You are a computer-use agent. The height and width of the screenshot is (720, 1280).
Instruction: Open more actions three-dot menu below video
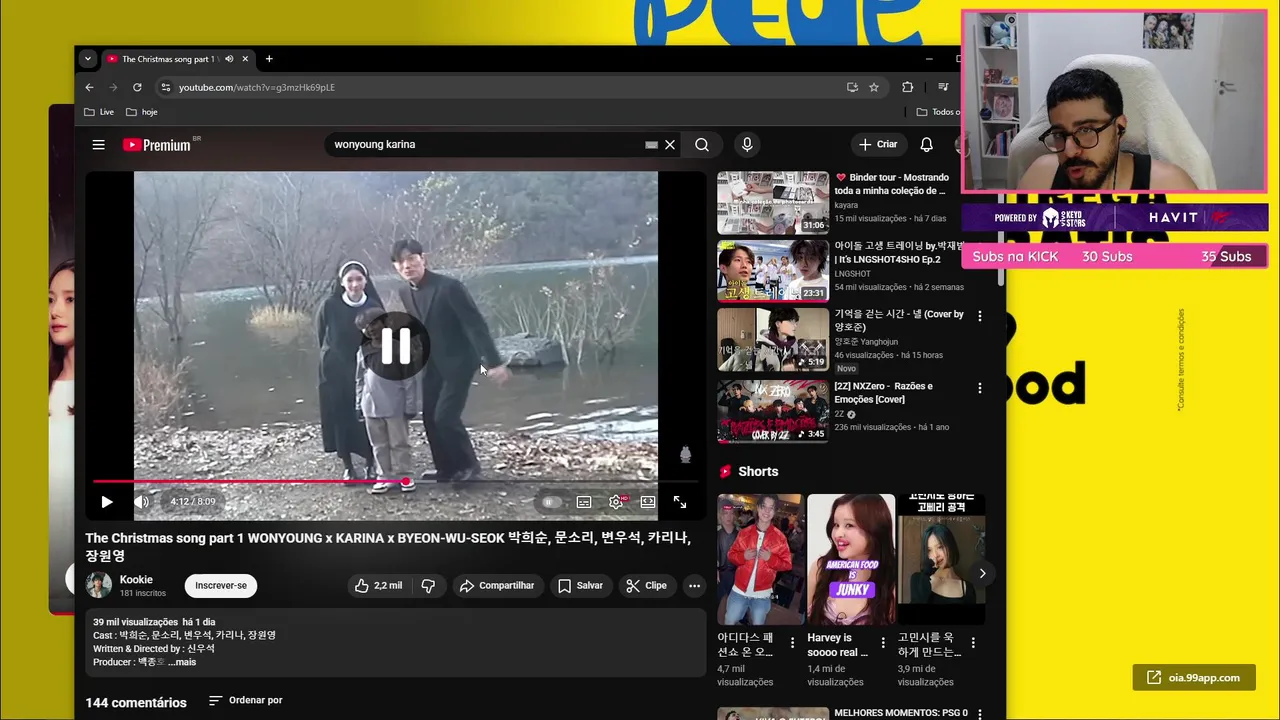click(x=694, y=586)
